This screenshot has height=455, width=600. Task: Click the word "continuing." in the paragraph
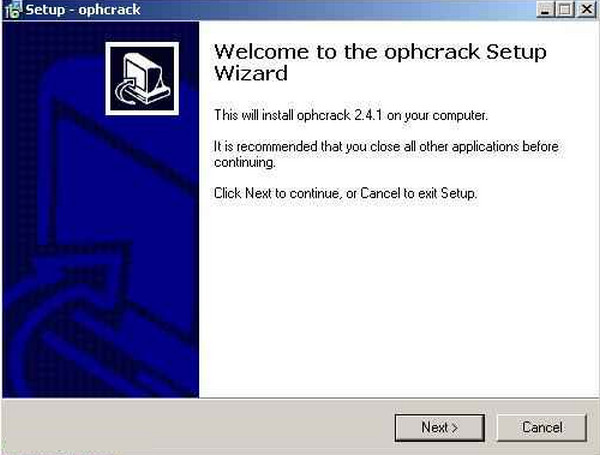coord(245,163)
